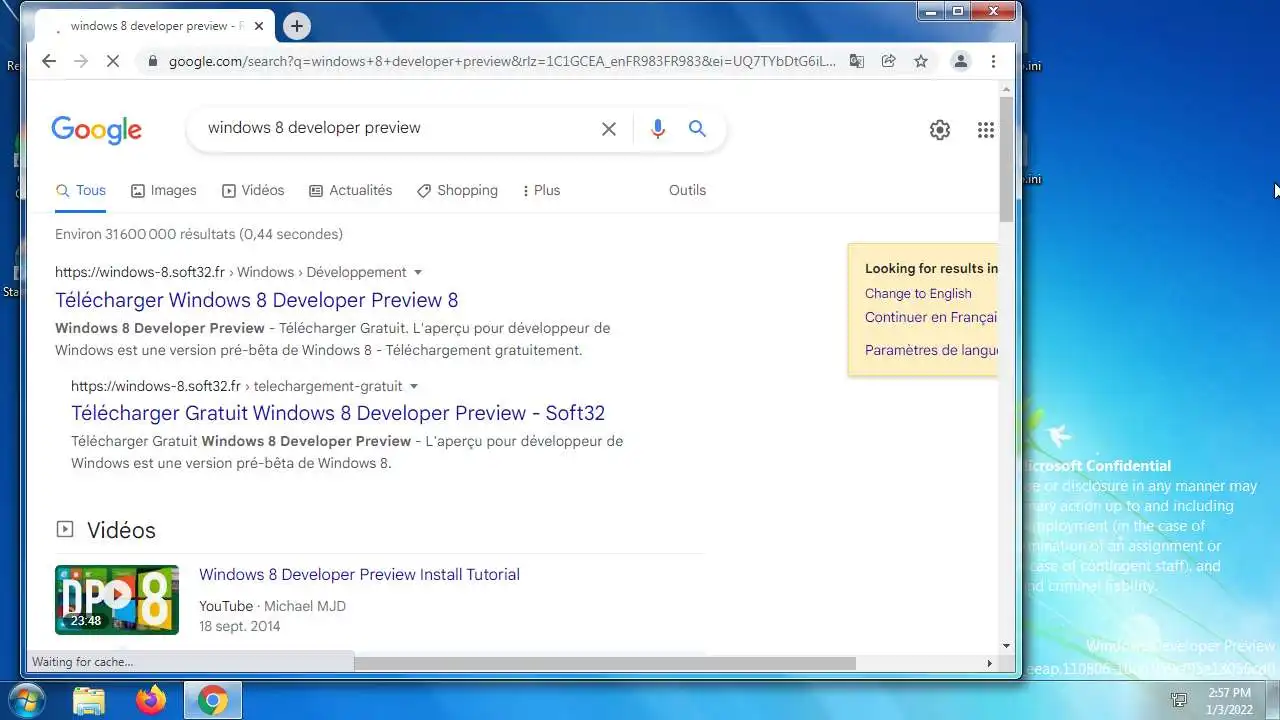Viewport: 1280px width, 720px height.
Task: Expand the Plus more menu
Action: coord(541,190)
